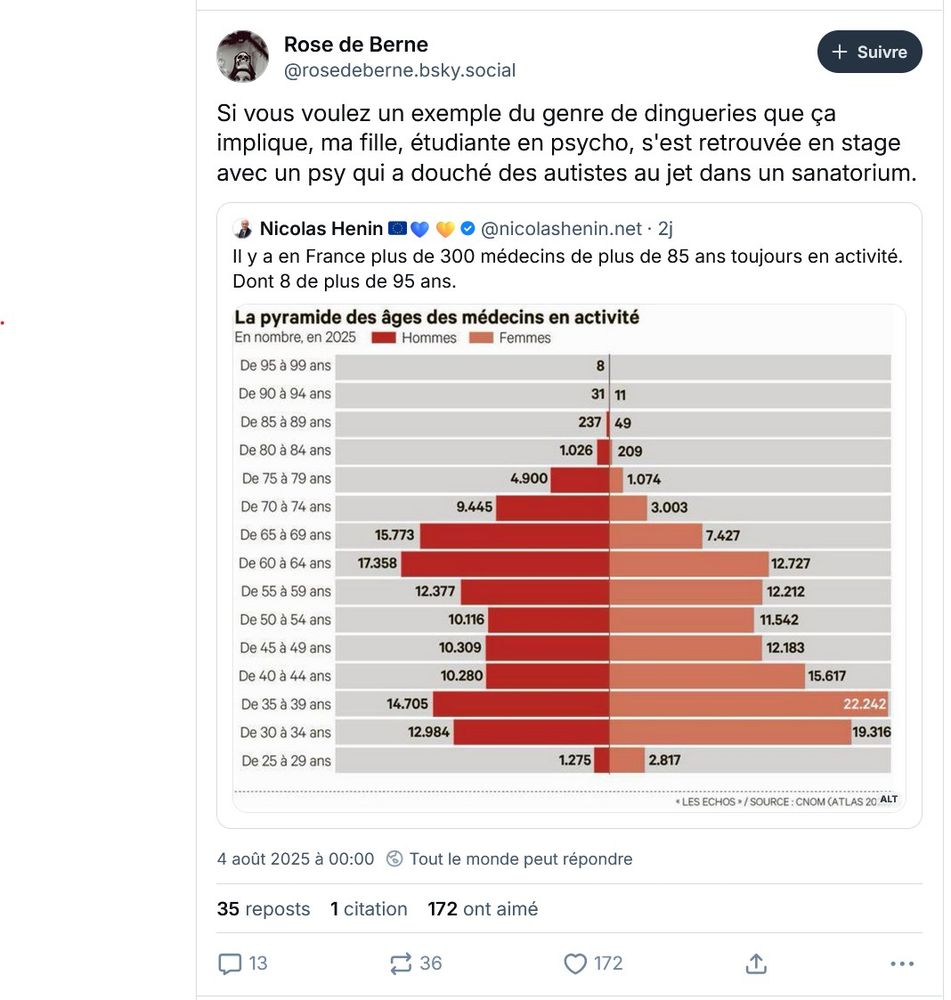The image size is (951, 1000).
Task: Open the three-dot more options icon
Action: [x=899, y=963]
